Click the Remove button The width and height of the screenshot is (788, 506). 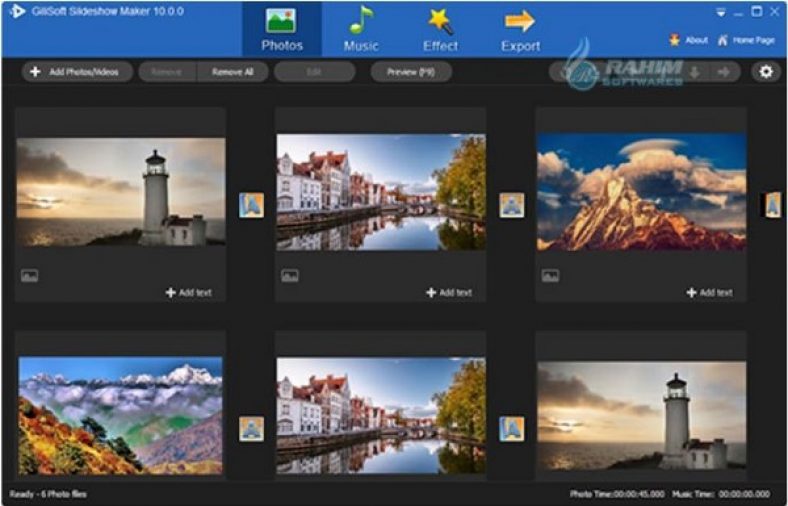pyautogui.click(x=167, y=72)
